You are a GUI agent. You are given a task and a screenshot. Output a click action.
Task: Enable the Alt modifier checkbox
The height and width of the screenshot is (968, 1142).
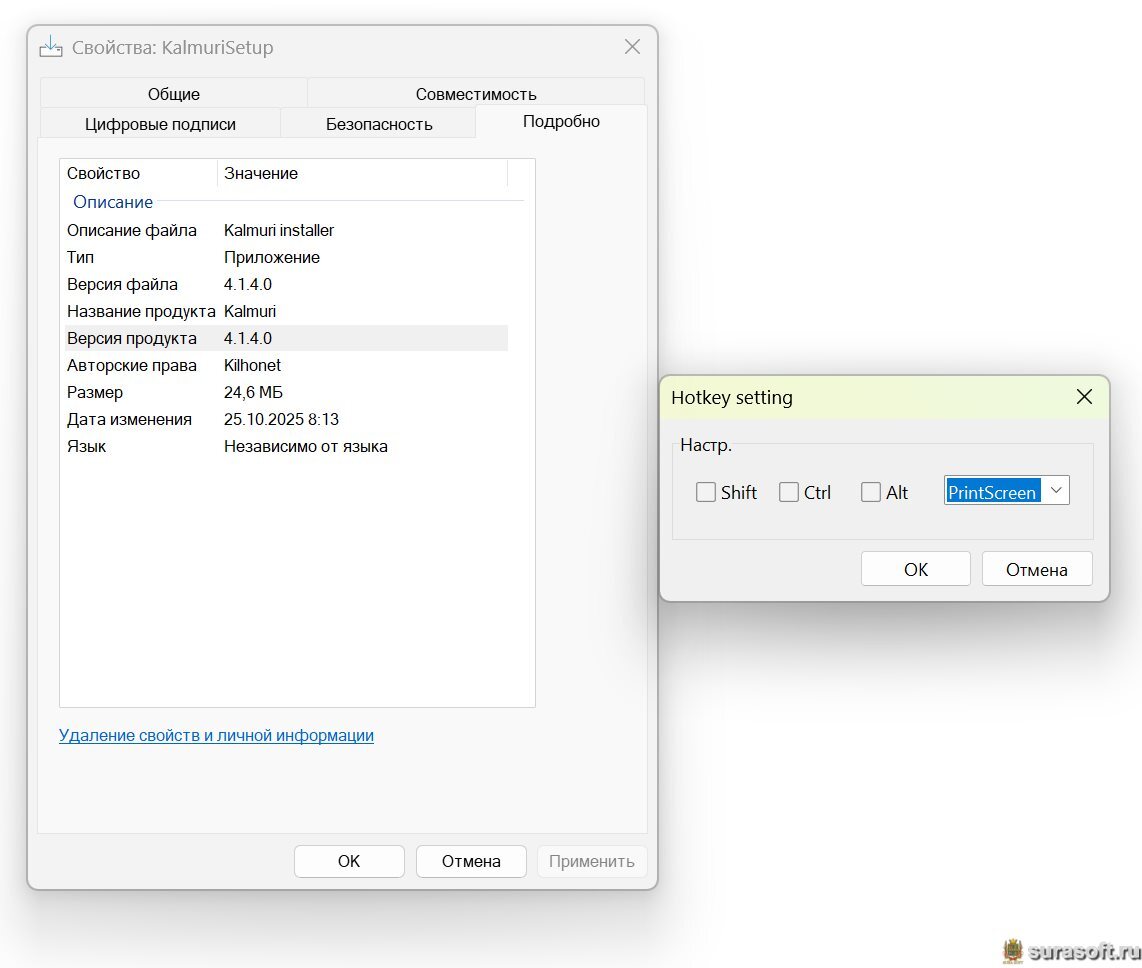tap(871, 492)
